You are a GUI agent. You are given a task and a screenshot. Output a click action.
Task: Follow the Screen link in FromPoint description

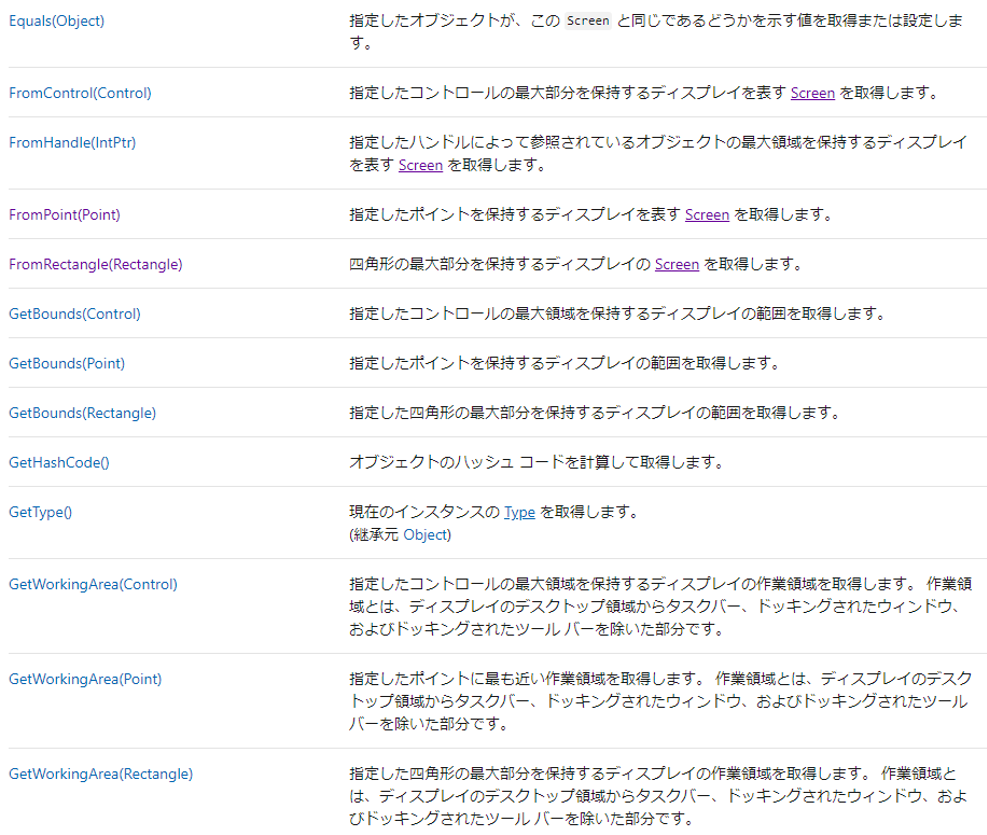tap(707, 214)
